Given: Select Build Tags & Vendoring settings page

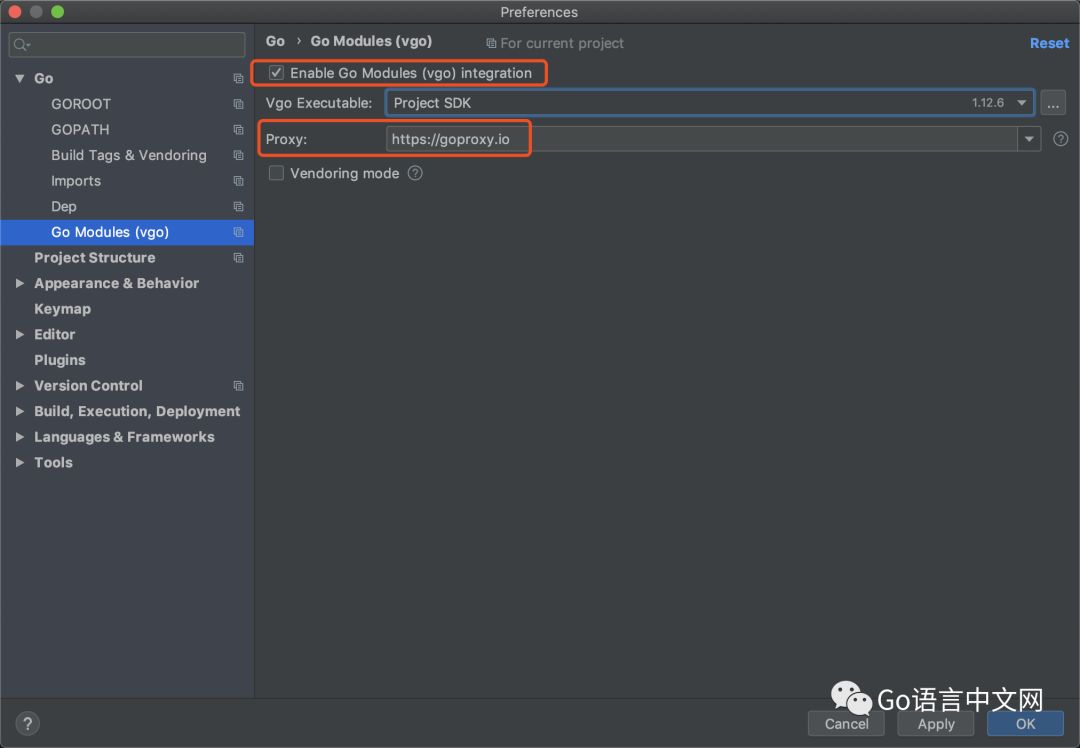Looking at the screenshot, I should (128, 155).
